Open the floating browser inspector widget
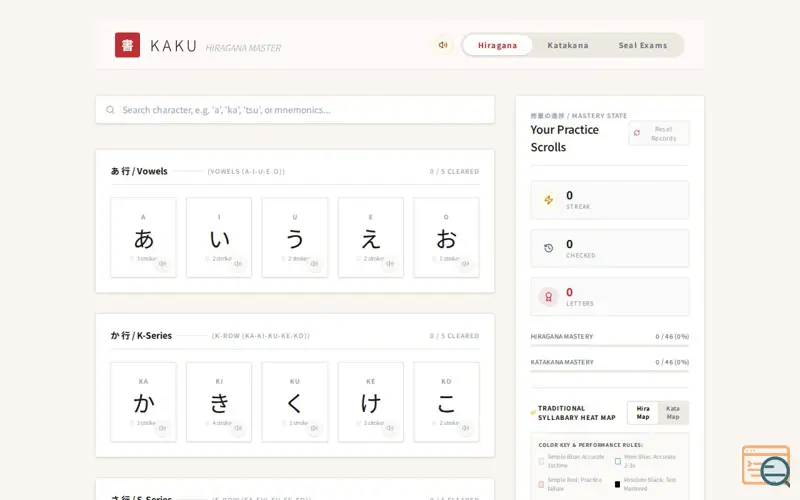Screen dimensions: 800x500 click(x=766, y=466)
